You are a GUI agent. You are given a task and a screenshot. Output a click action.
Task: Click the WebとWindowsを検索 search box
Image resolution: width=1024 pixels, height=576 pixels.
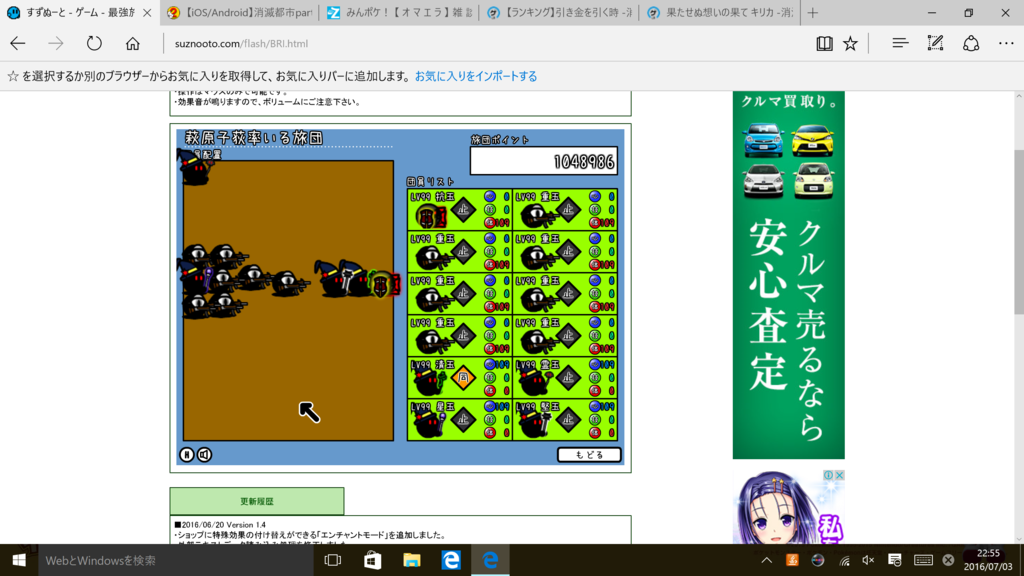175,560
